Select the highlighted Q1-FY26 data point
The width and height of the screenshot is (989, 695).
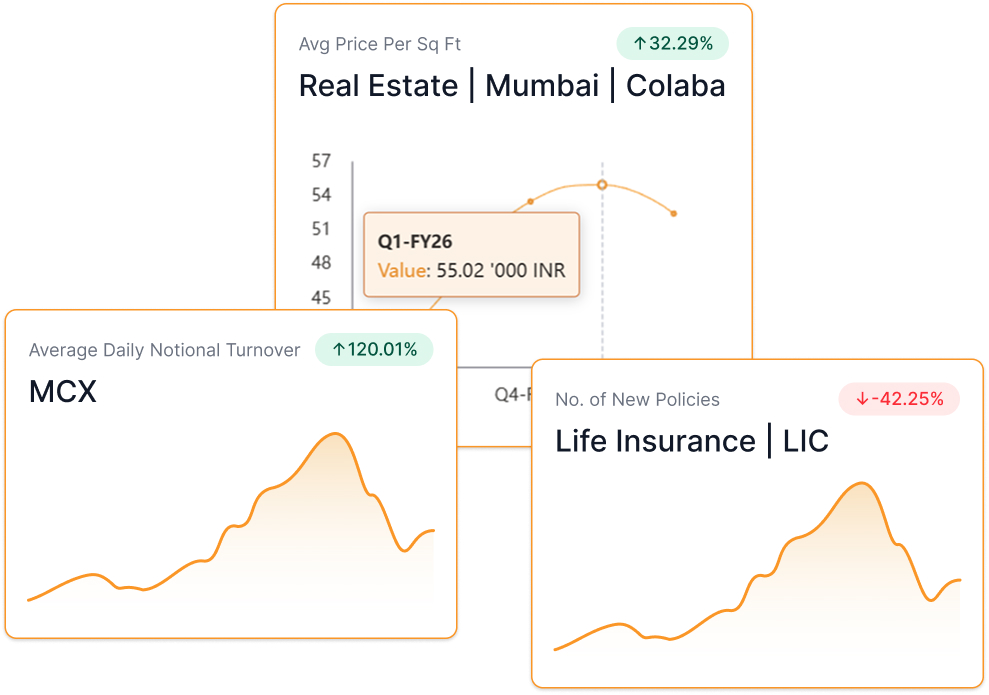(602, 185)
